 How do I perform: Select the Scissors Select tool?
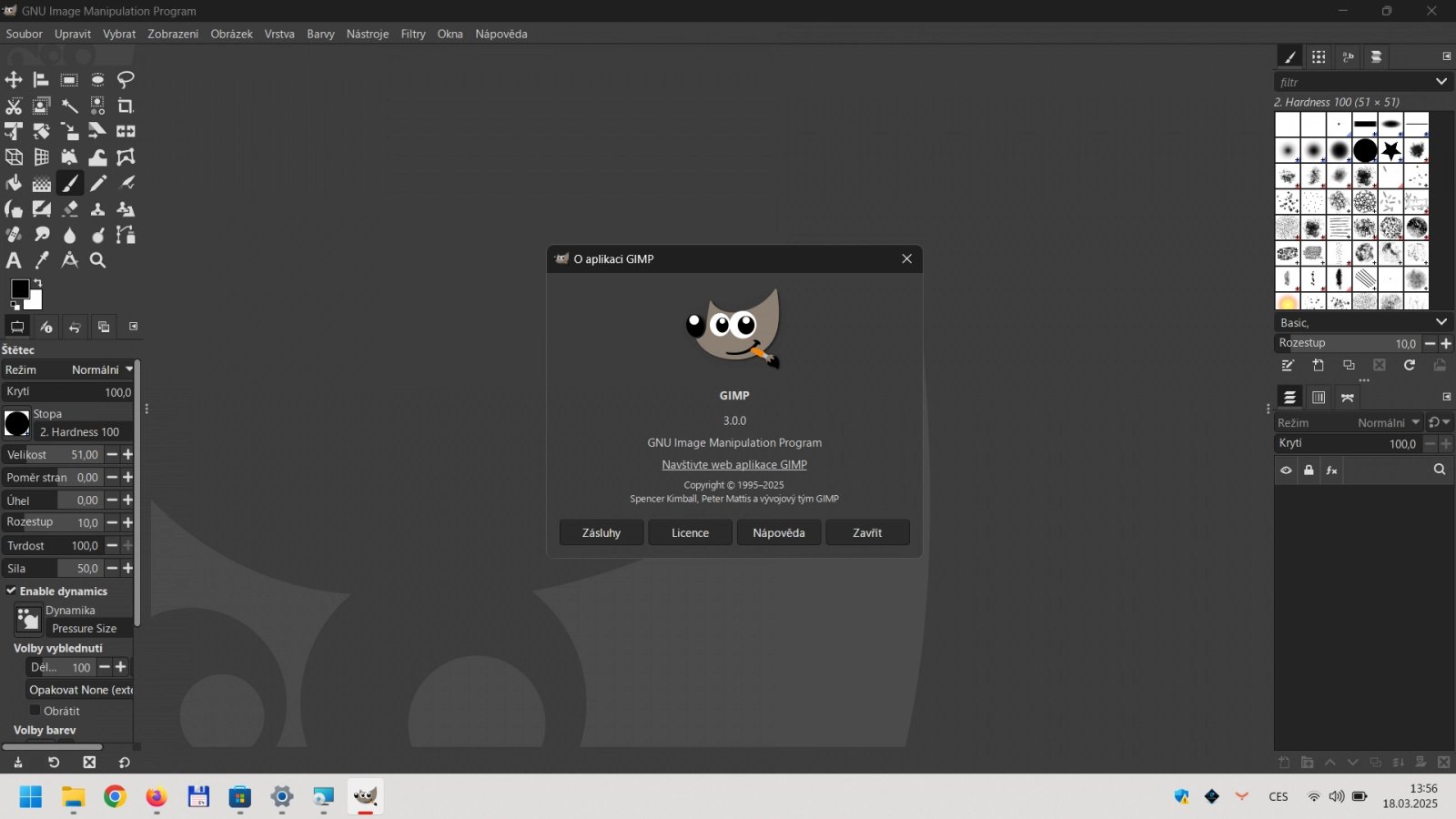coord(14,106)
